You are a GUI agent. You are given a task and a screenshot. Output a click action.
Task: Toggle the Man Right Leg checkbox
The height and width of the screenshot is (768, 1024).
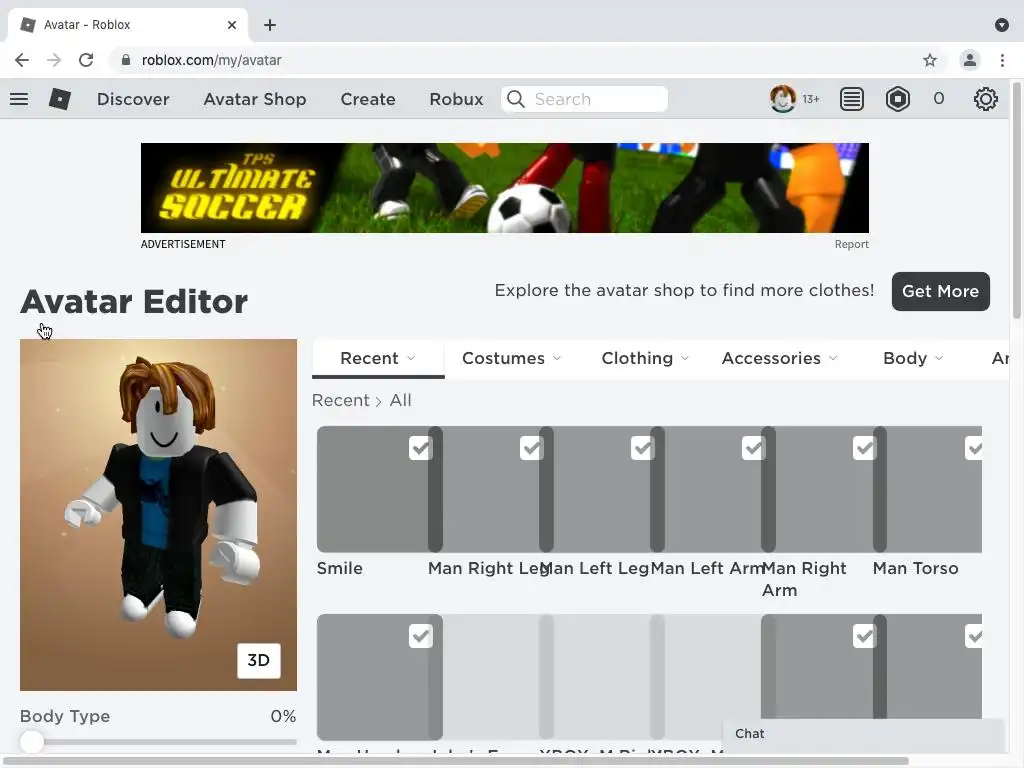(532, 449)
